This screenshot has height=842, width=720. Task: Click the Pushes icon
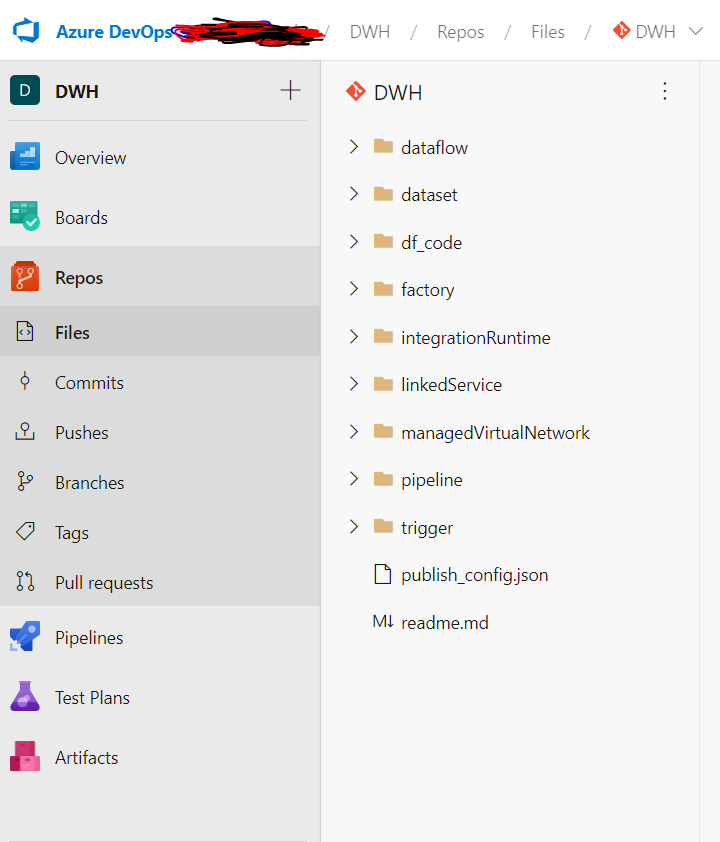point(25,431)
